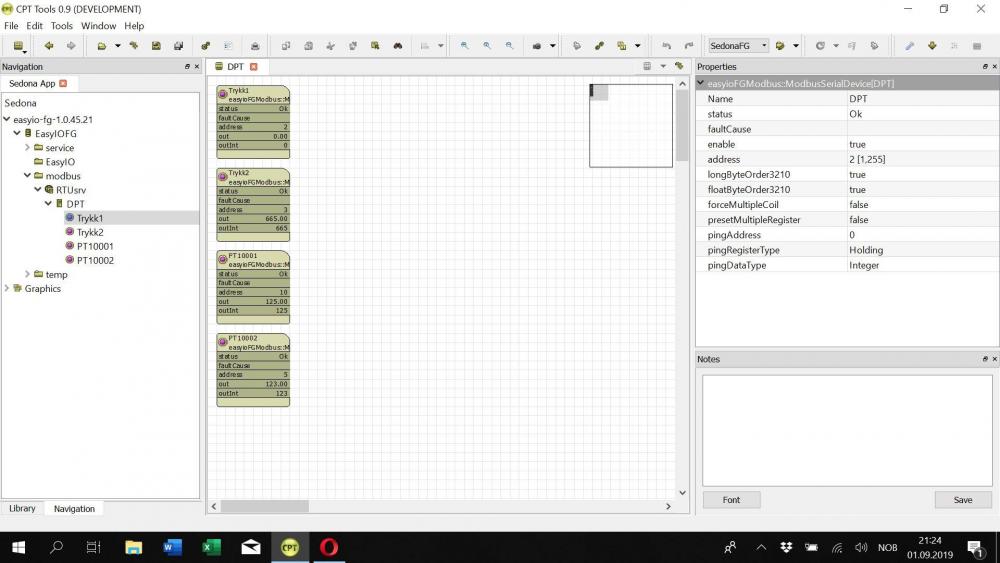Open the Opera browser from the taskbar

[328, 547]
